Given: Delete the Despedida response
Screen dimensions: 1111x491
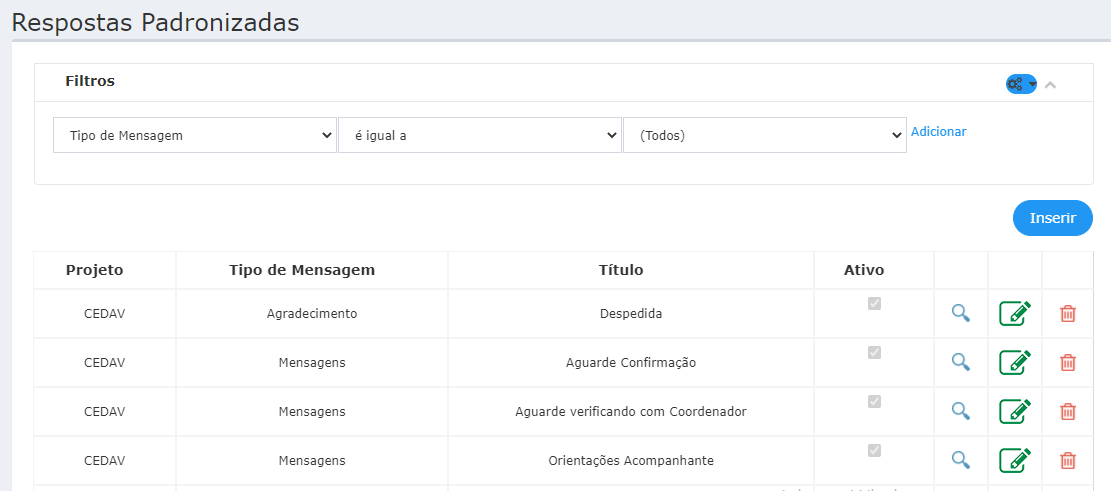Looking at the screenshot, I should tap(1068, 313).
